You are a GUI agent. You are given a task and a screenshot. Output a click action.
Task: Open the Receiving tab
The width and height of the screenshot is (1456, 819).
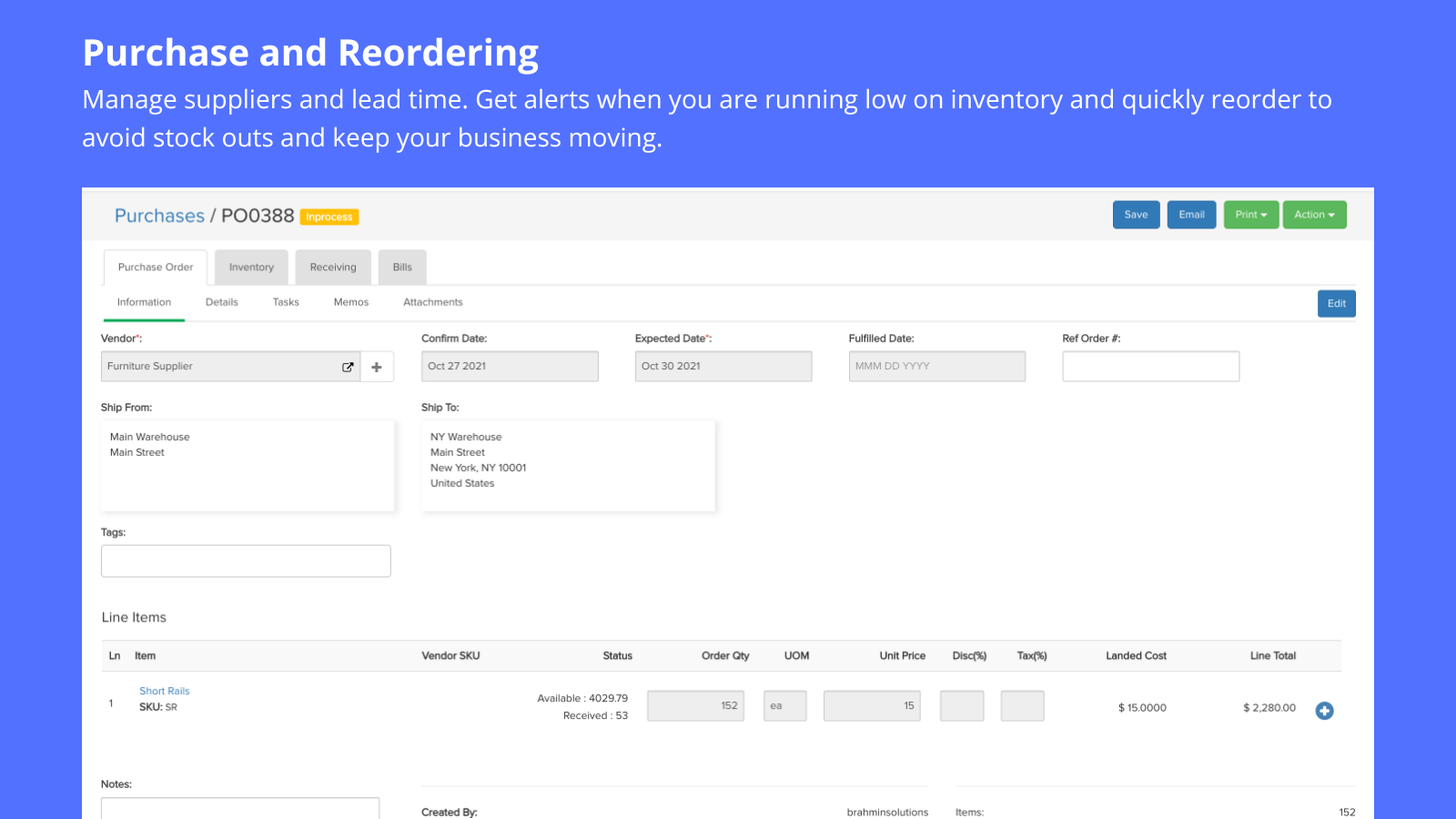point(333,268)
